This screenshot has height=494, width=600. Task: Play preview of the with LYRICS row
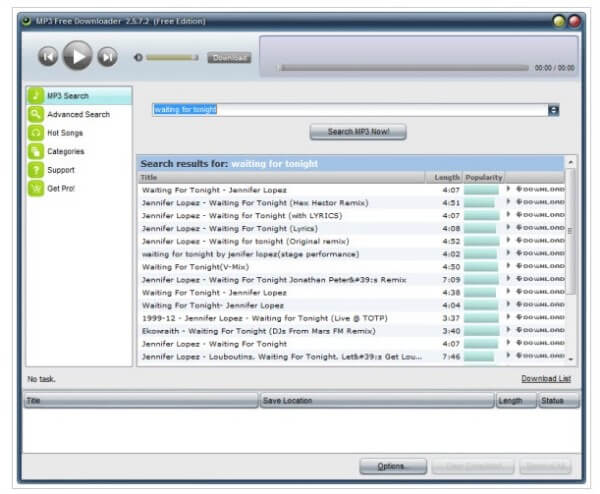click(x=508, y=214)
